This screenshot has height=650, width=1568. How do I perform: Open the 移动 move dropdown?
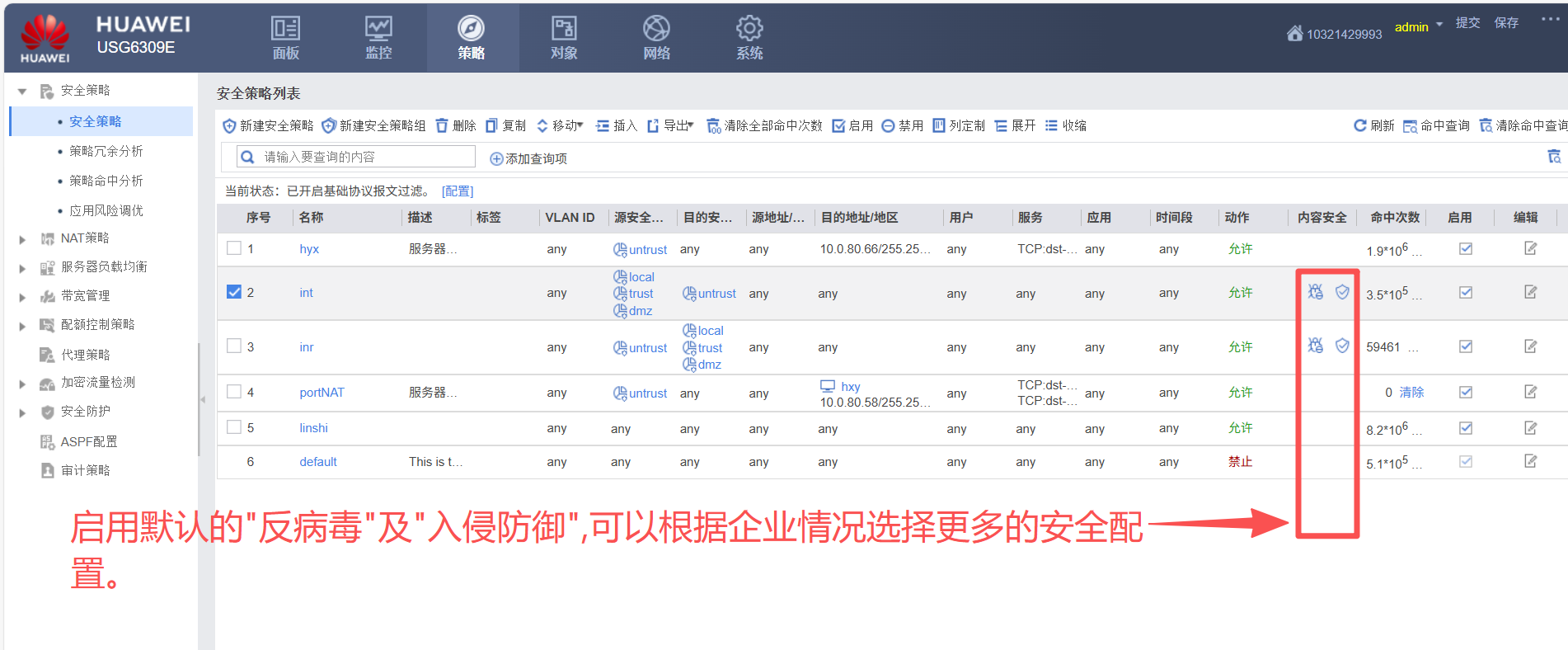pyautogui.click(x=560, y=125)
